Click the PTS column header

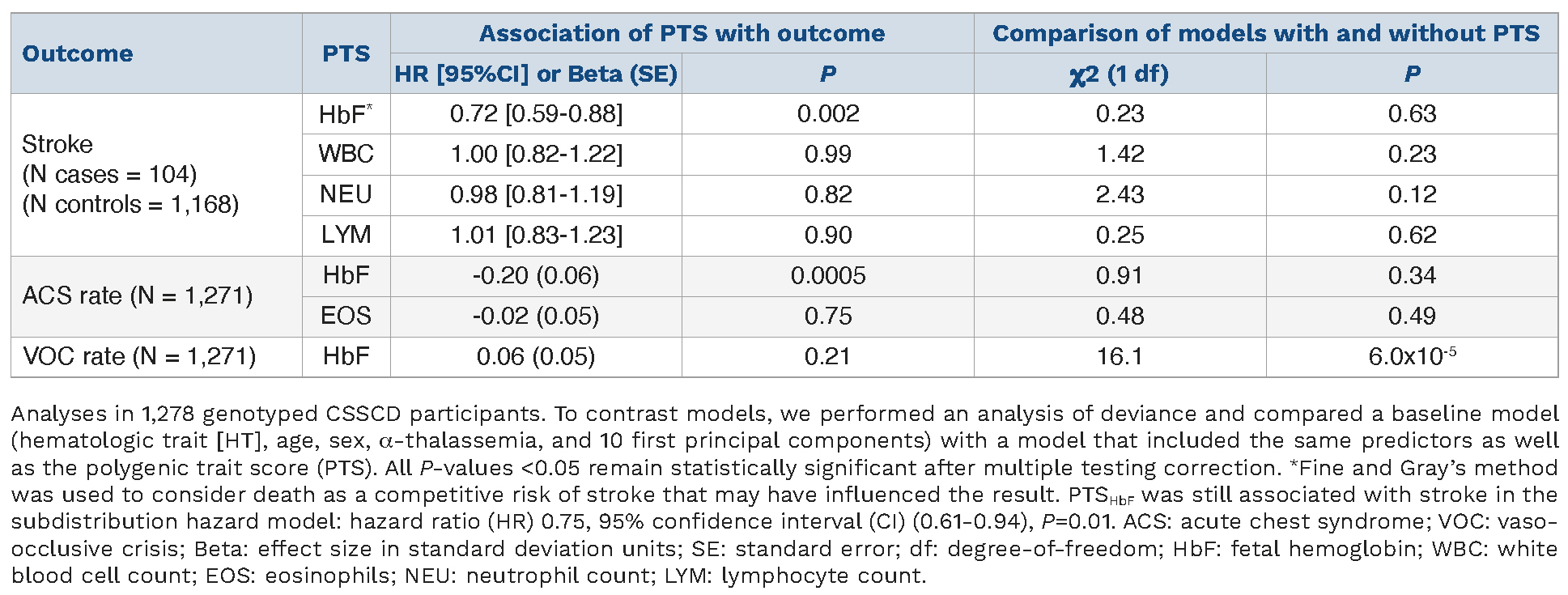pyautogui.click(x=346, y=53)
